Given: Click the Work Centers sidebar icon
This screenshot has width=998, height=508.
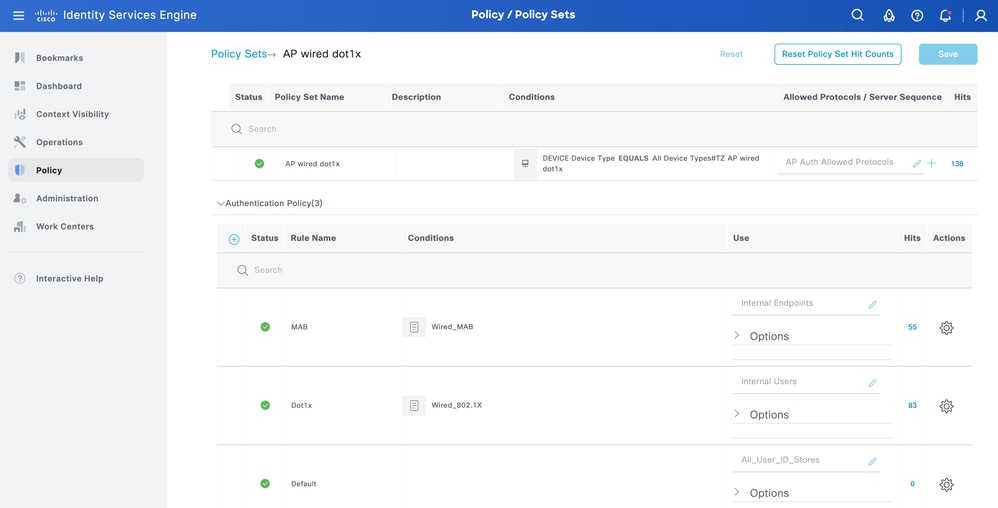Looking at the screenshot, I should (20, 226).
